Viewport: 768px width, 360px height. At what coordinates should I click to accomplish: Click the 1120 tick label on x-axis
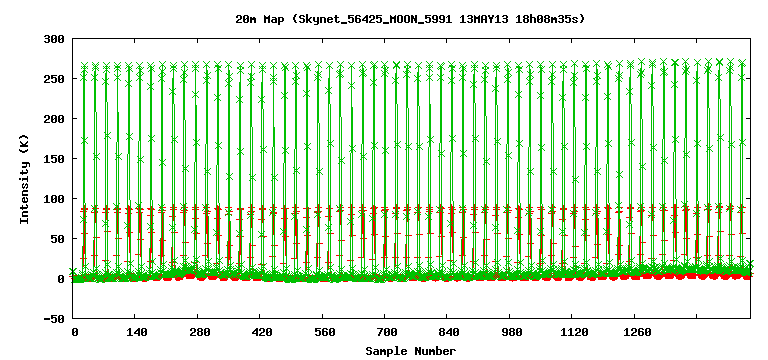(574, 332)
